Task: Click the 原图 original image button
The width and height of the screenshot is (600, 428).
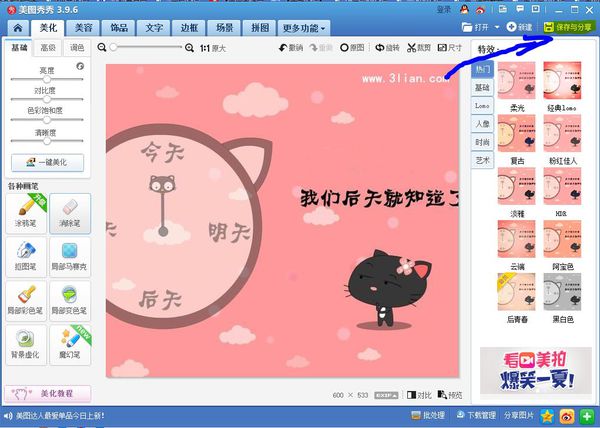Action: coord(352,48)
